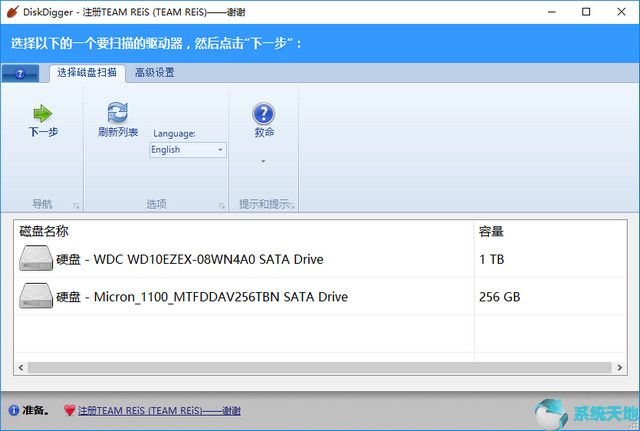Screen dimensions: 640x431
Task: Close the DiskDigger window
Action: (x=621, y=12)
